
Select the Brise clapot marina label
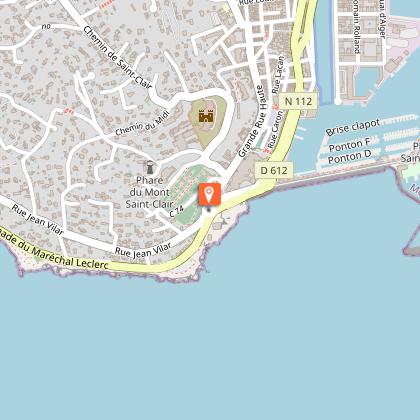[353, 127]
